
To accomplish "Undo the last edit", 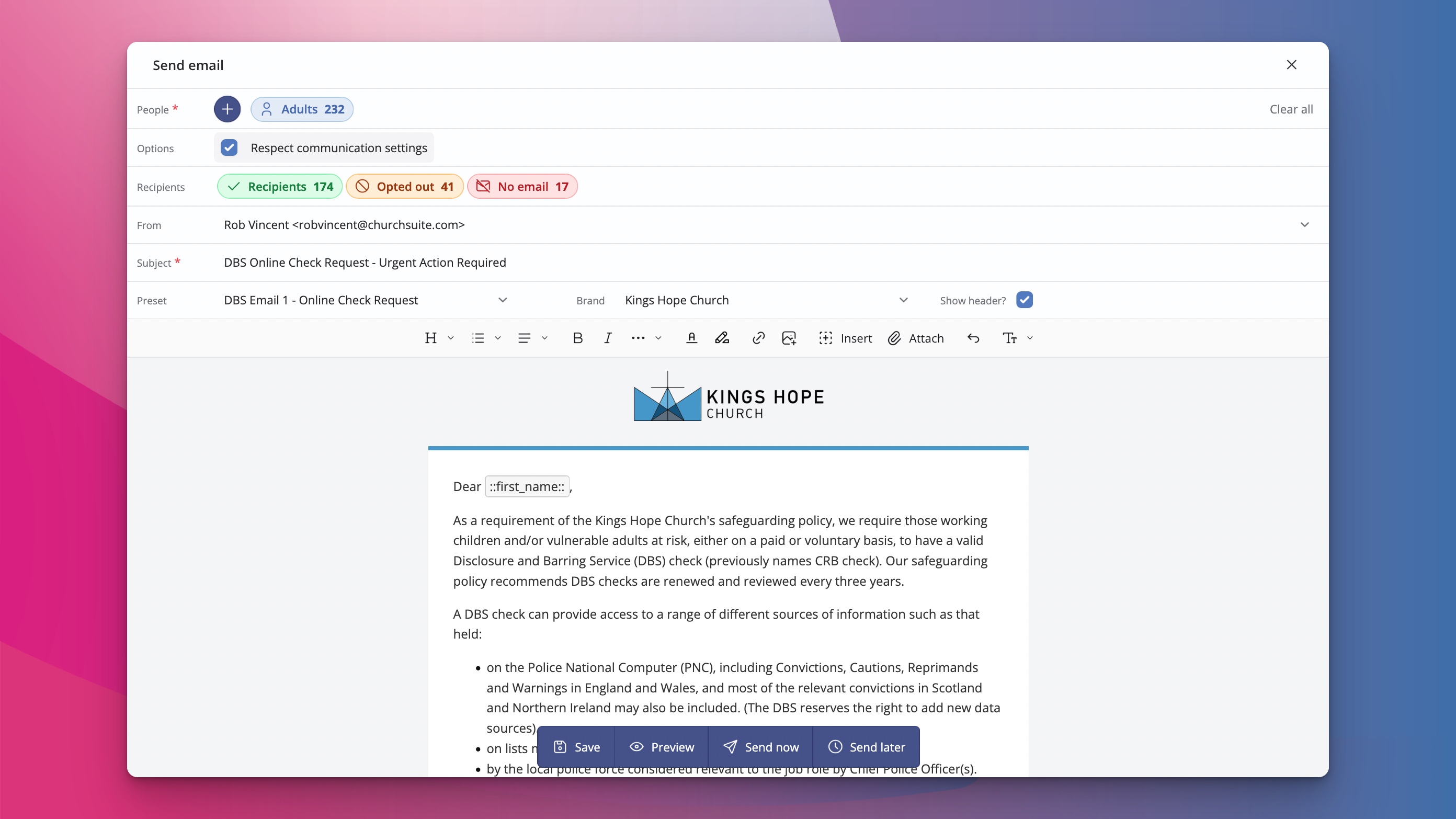I will pos(973,338).
